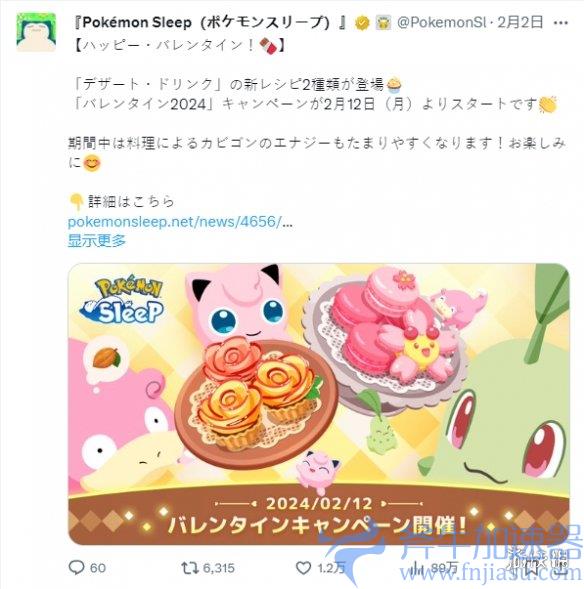
Task: Retweet using the arrows icon
Action: tap(189, 568)
